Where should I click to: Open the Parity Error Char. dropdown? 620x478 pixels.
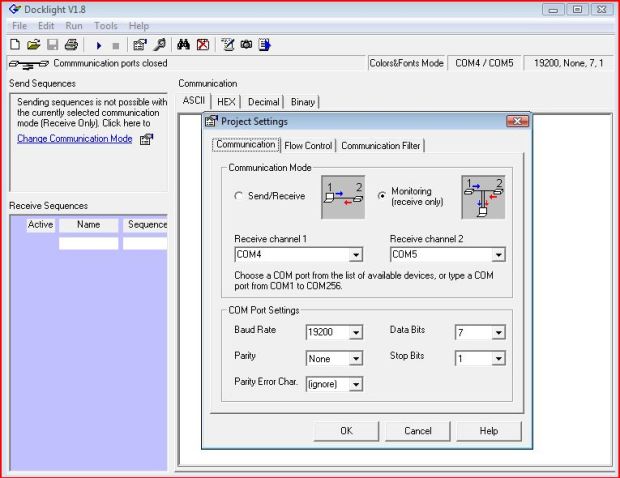coord(355,384)
